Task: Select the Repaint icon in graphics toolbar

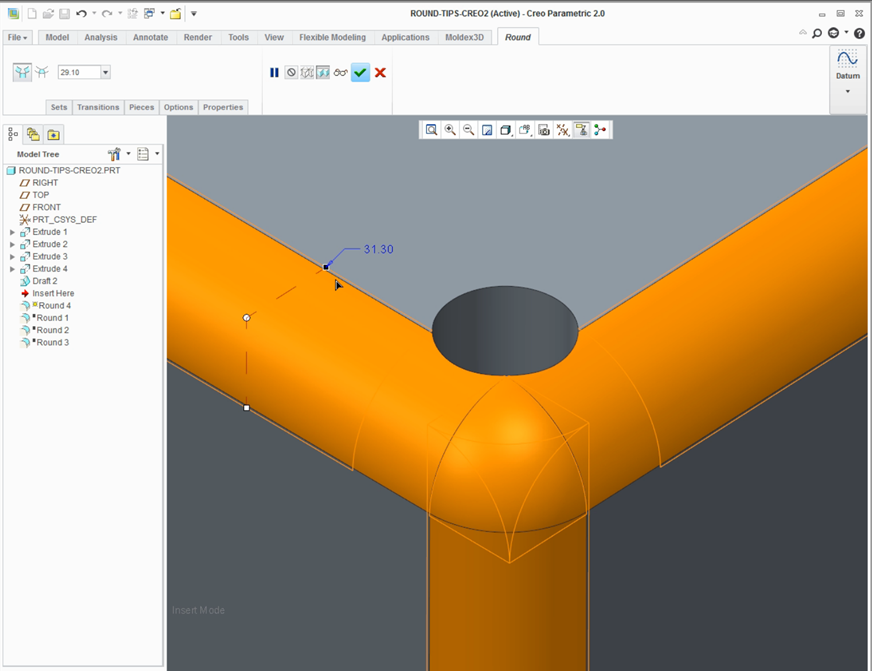Action: [x=487, y=129]
